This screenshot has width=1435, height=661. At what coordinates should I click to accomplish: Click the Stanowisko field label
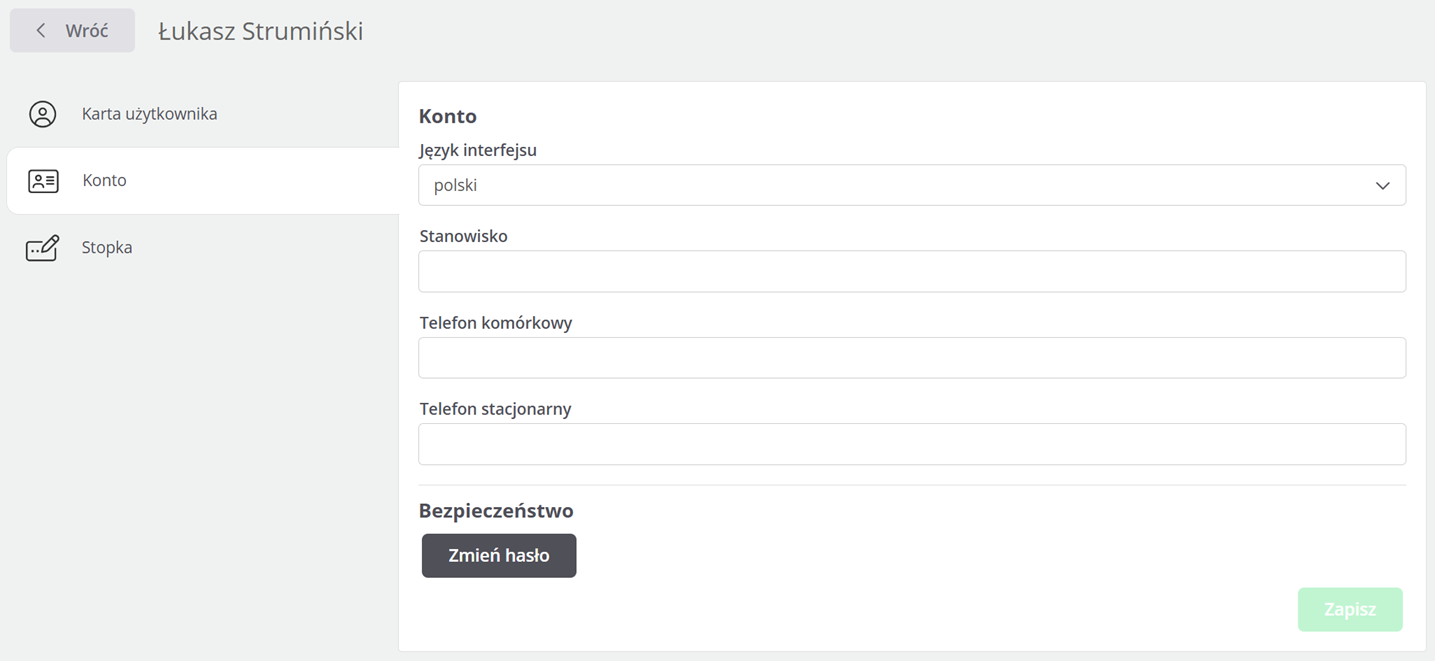pos(464,237)
